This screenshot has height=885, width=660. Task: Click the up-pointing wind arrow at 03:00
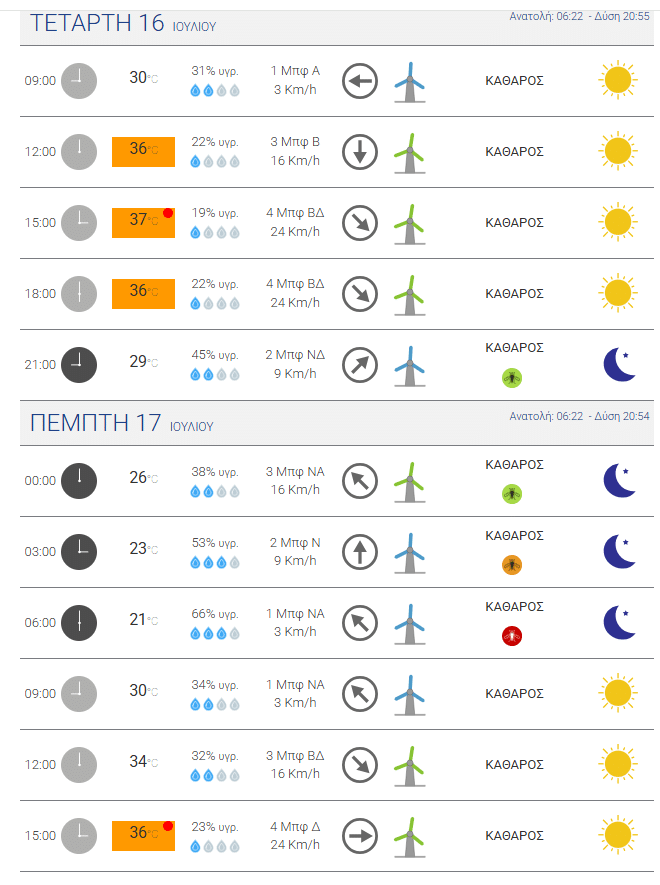[360, 552]
